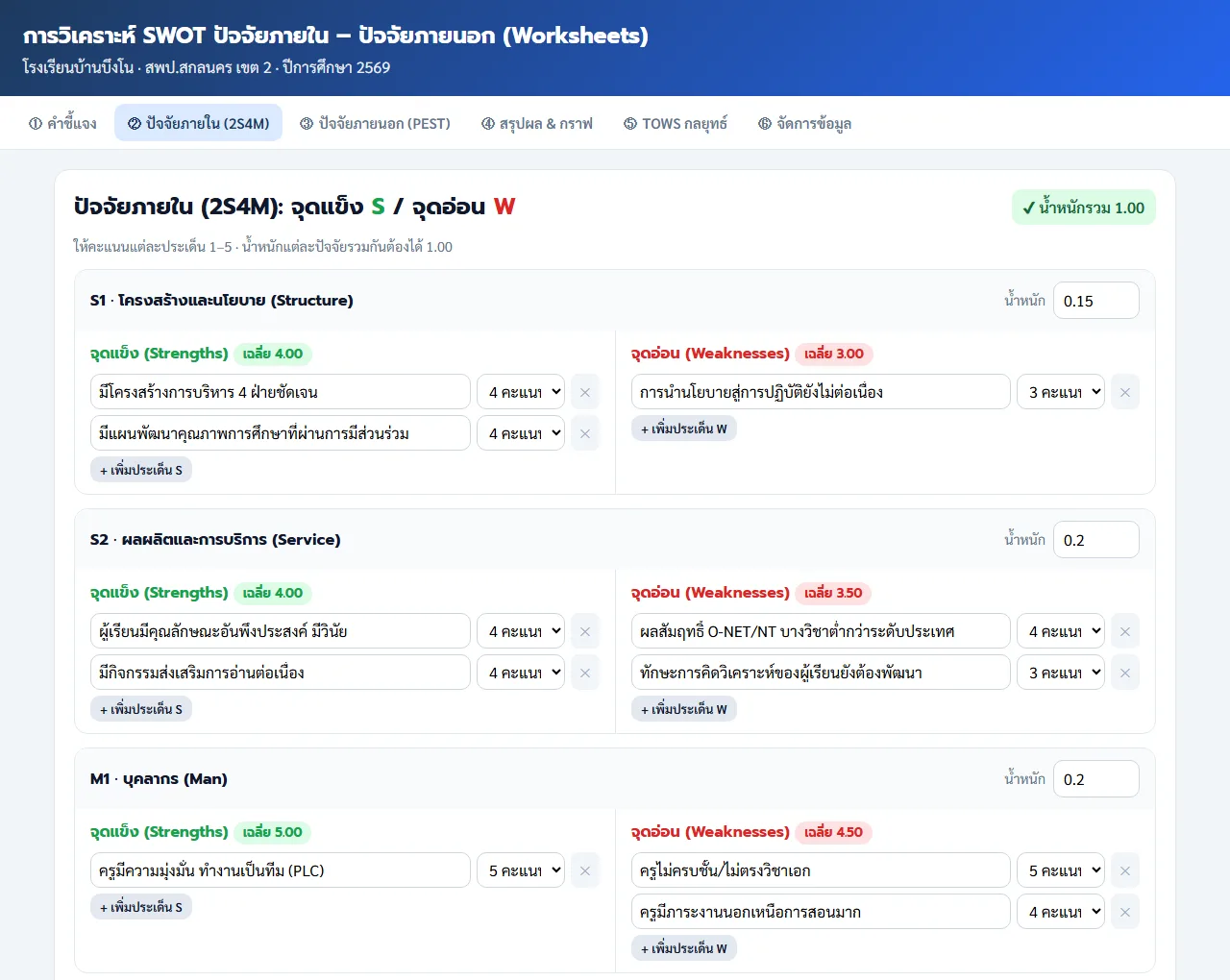Edit the weakness text "ครูไม่ครบชั้น/ไม่ตรงวิชาเอก"
This screenshot has width=1230, height=980.
pos(821,870)
